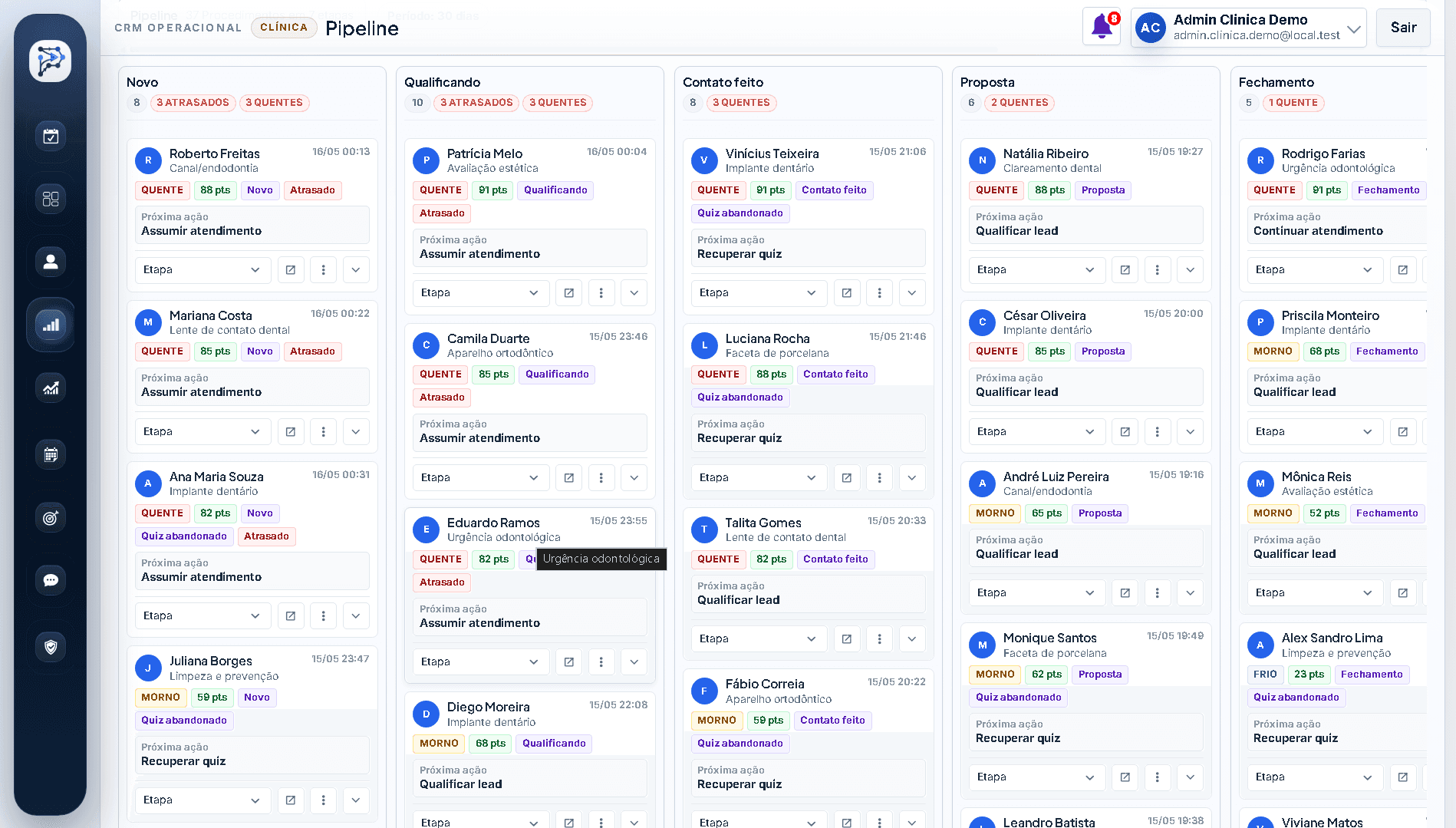Viewport: 1456px width, 828px height.
Task: Open the contacts person sidebar icon
Action: point(51,262)
